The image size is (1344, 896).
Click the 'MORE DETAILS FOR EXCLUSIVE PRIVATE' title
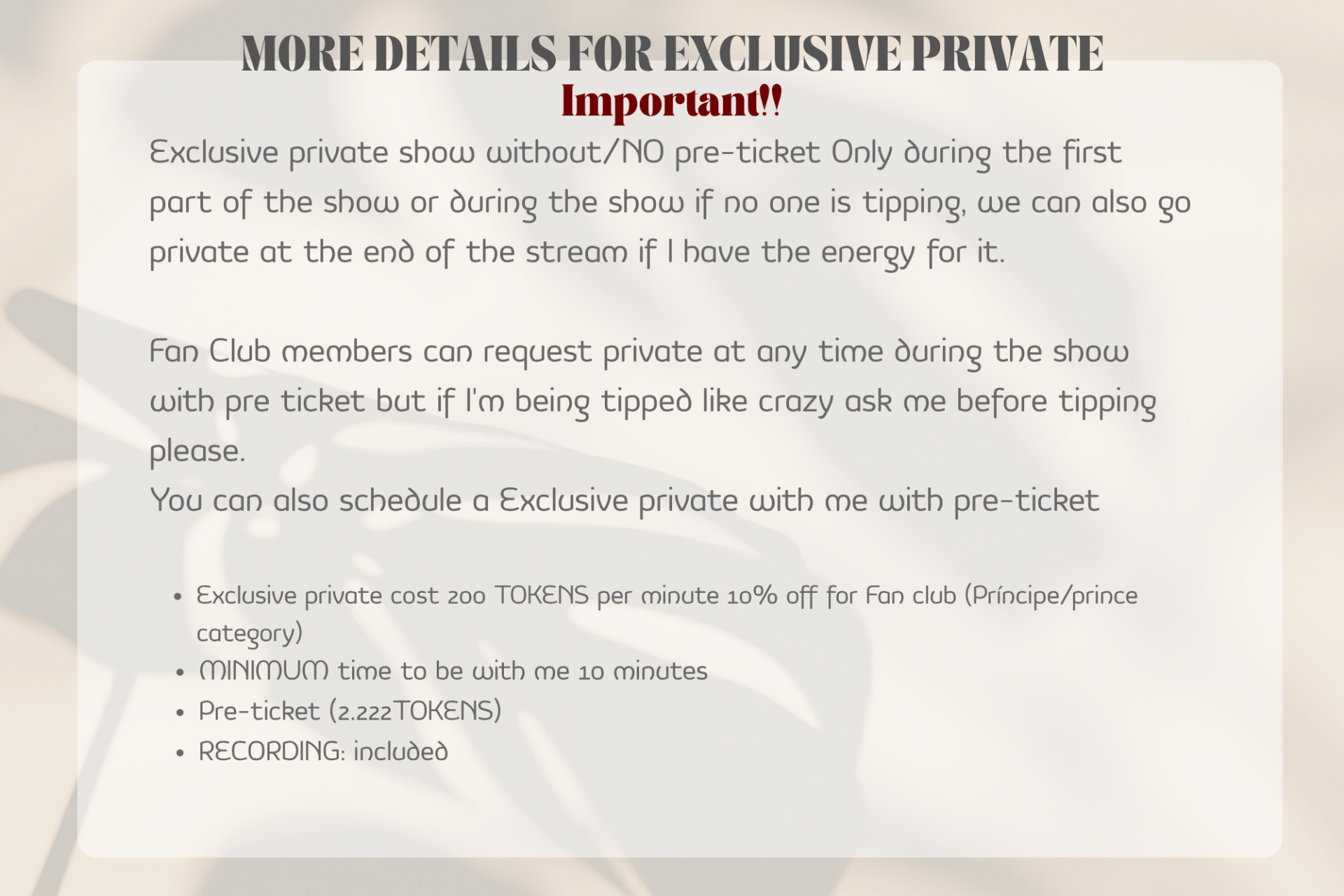coord(672,53)
